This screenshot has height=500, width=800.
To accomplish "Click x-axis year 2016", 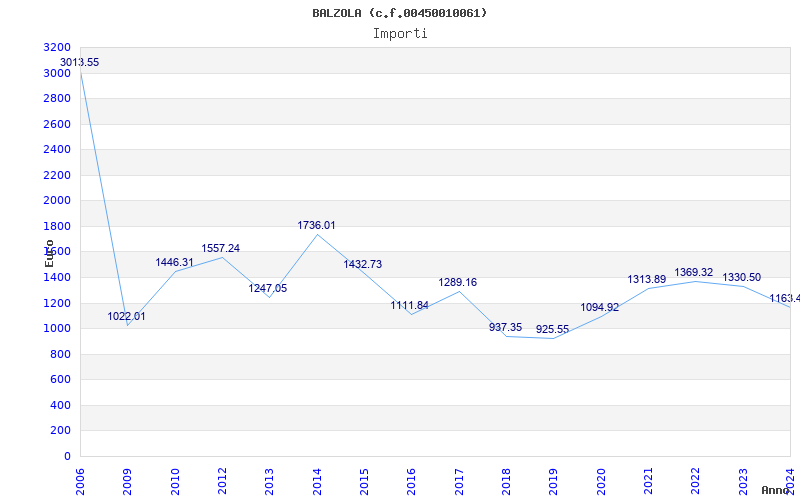I will click(412, 482).
